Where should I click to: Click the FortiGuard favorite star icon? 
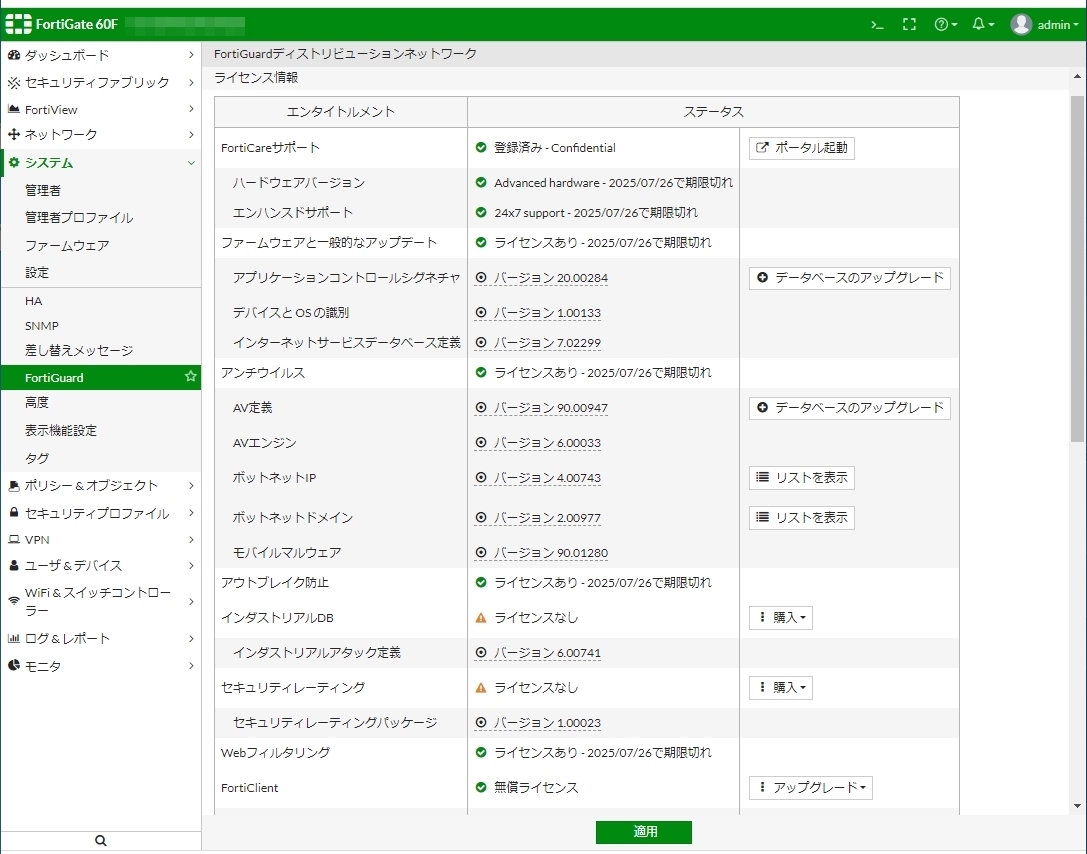(x=191, y=376)
